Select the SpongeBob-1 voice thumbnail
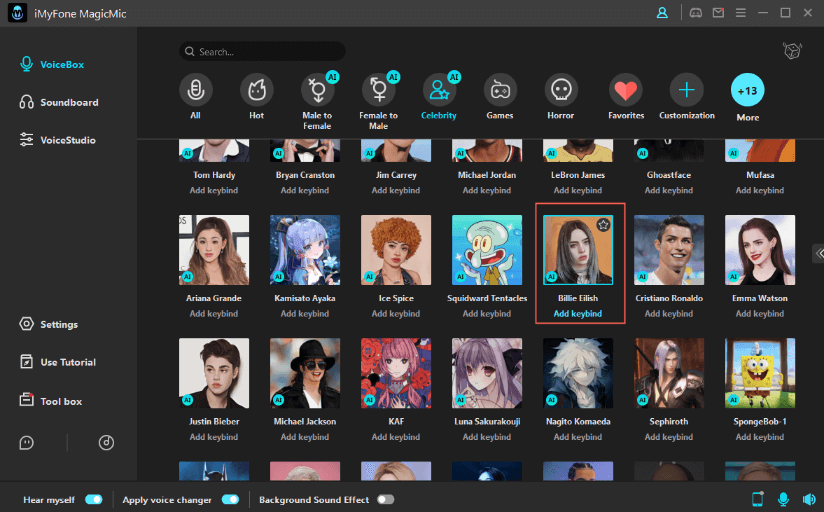 760,373
